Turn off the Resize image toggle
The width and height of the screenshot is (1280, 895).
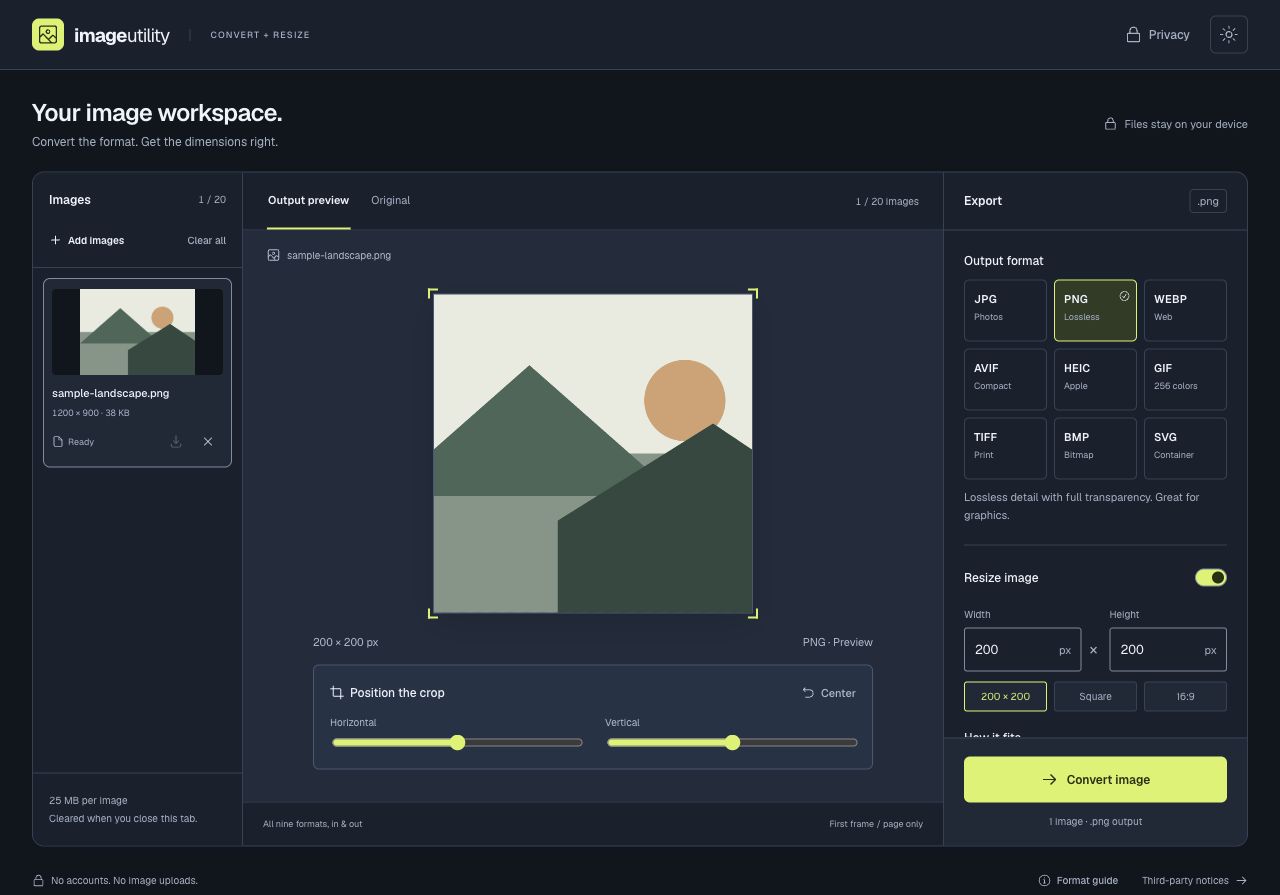pyautogui.click(x=1211, y=578)
